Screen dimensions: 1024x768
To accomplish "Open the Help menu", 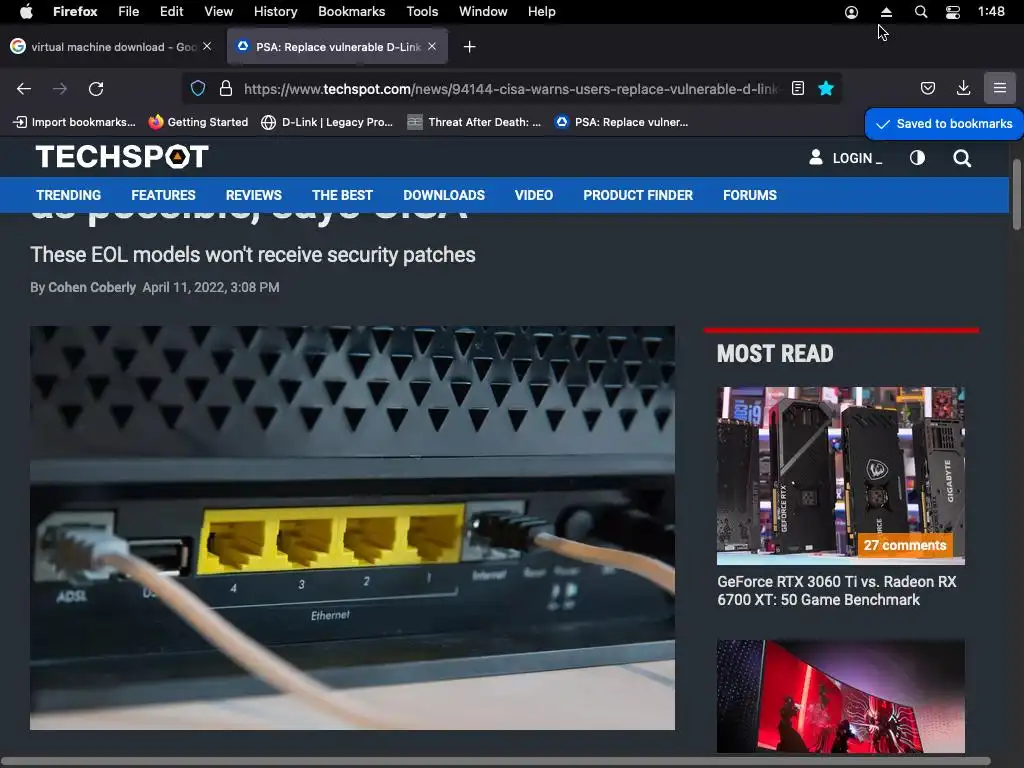I will coord(541,12).
